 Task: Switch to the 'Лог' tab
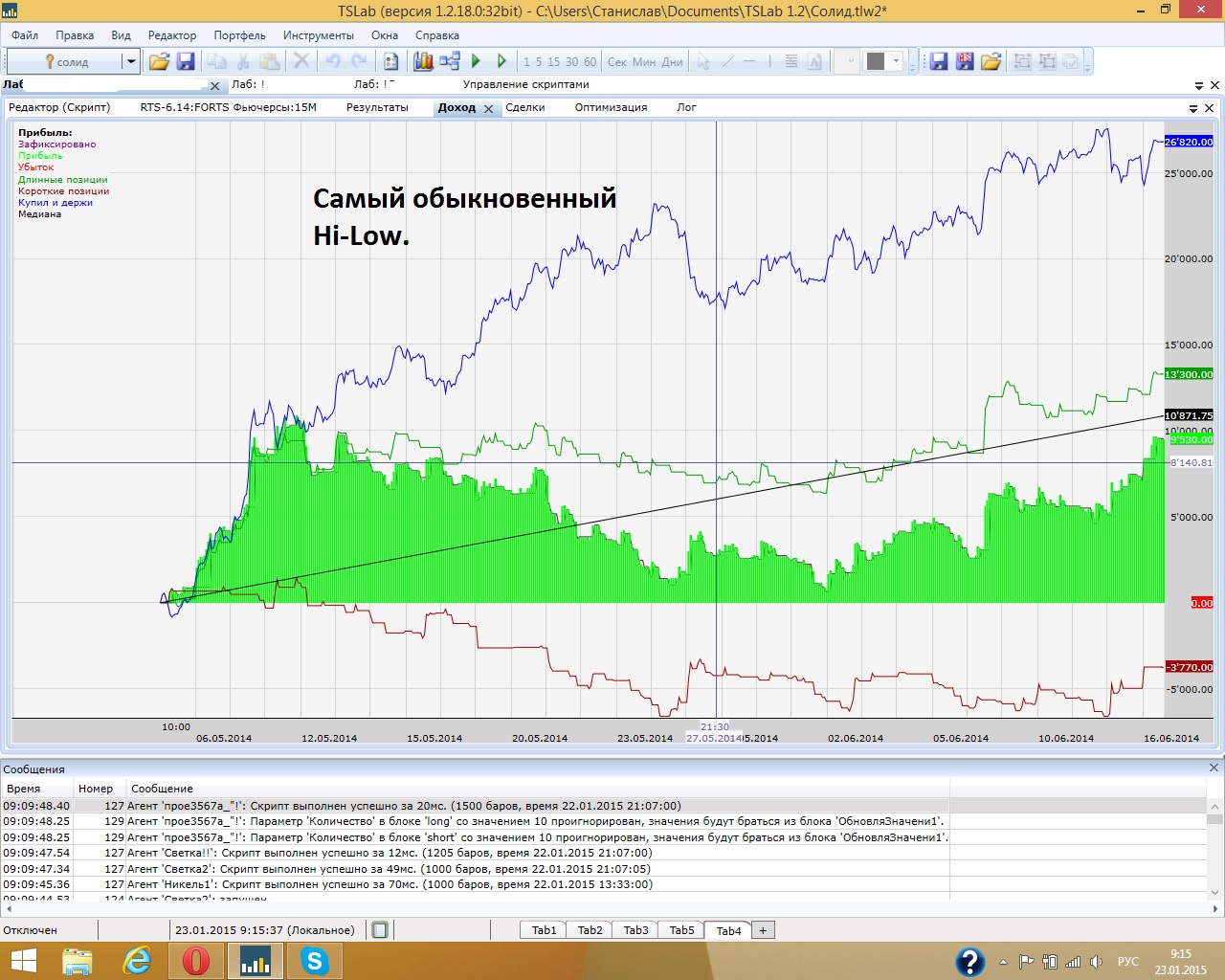[686, 107]
